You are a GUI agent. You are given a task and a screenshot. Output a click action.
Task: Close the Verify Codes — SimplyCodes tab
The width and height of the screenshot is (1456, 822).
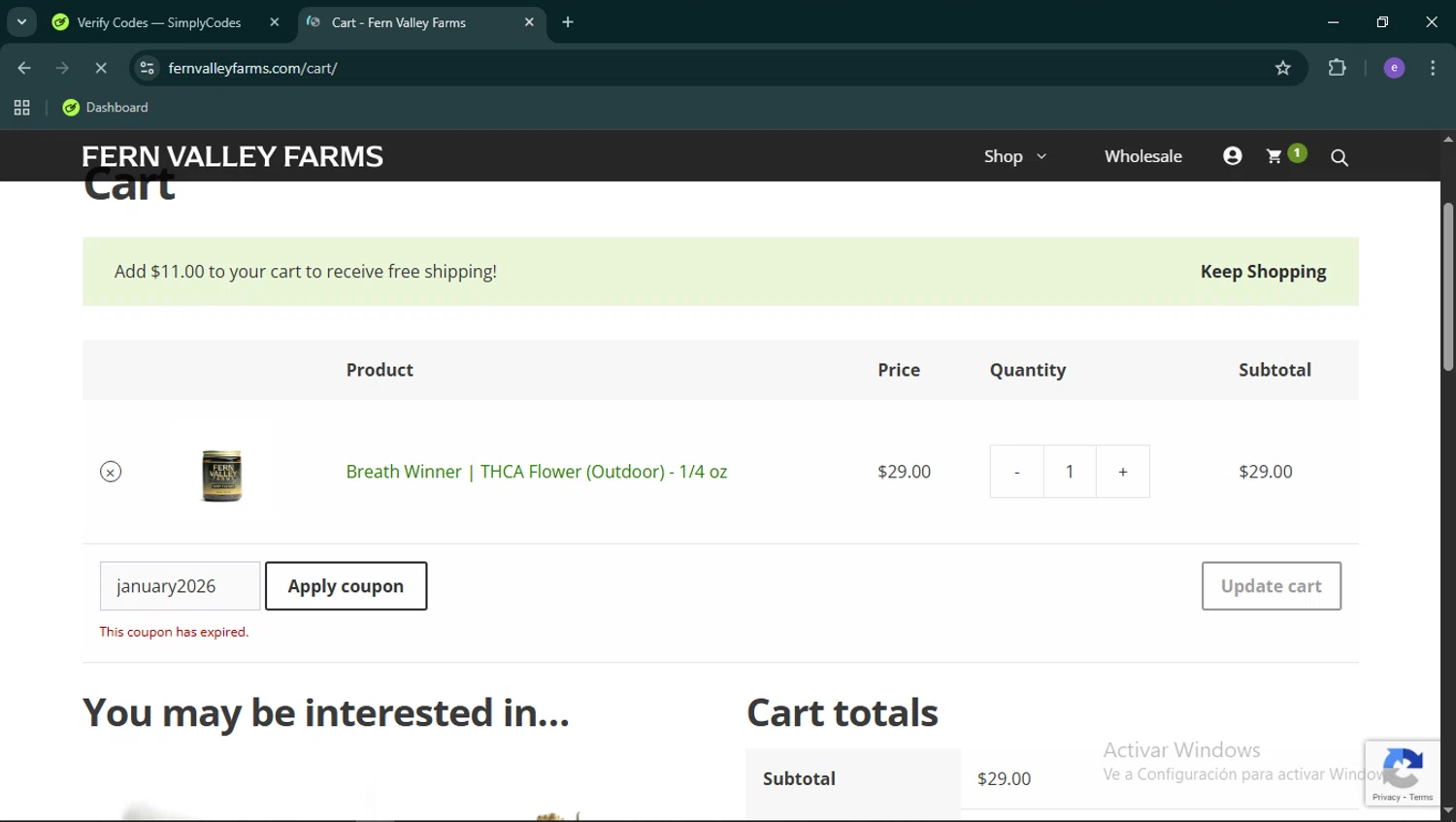pyautogui.click(x=275, y=22)
